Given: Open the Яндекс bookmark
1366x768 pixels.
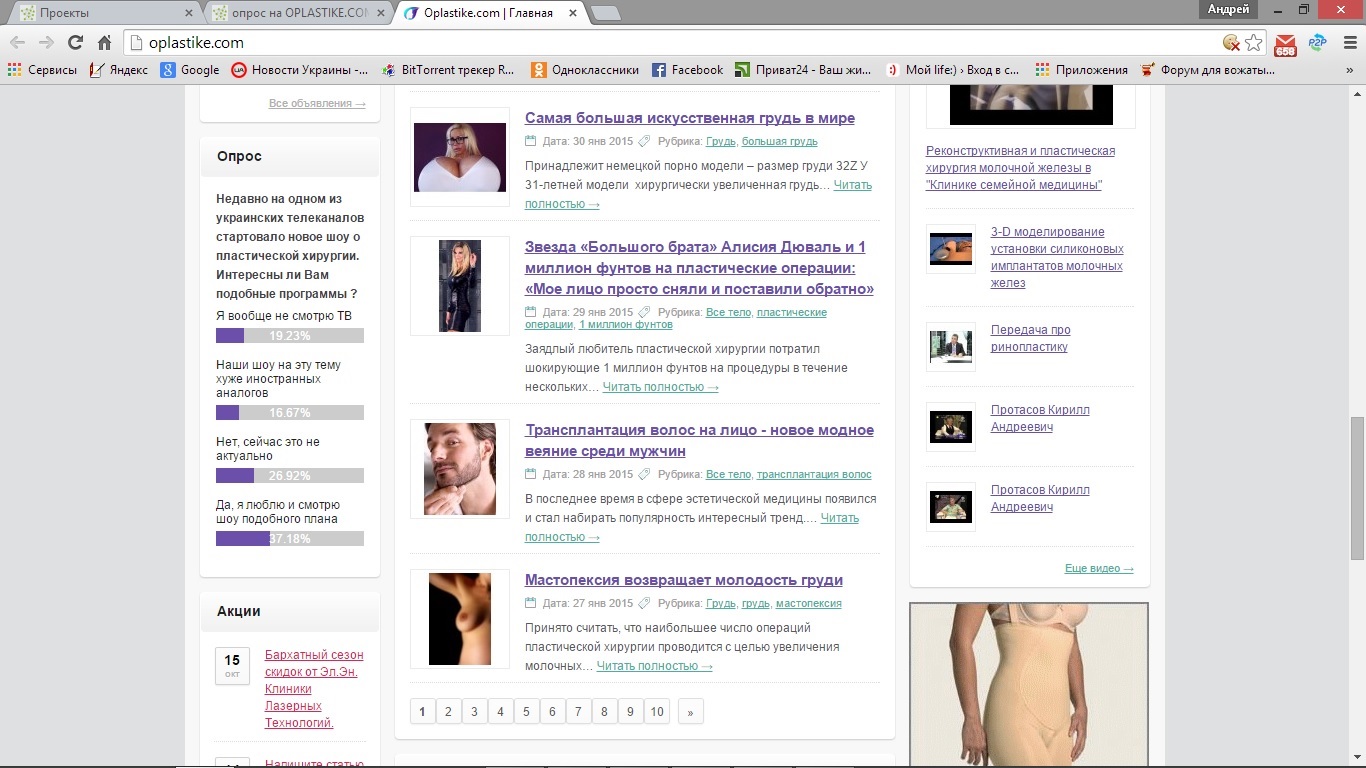Looking at the screenshot, I should [119, 70].
